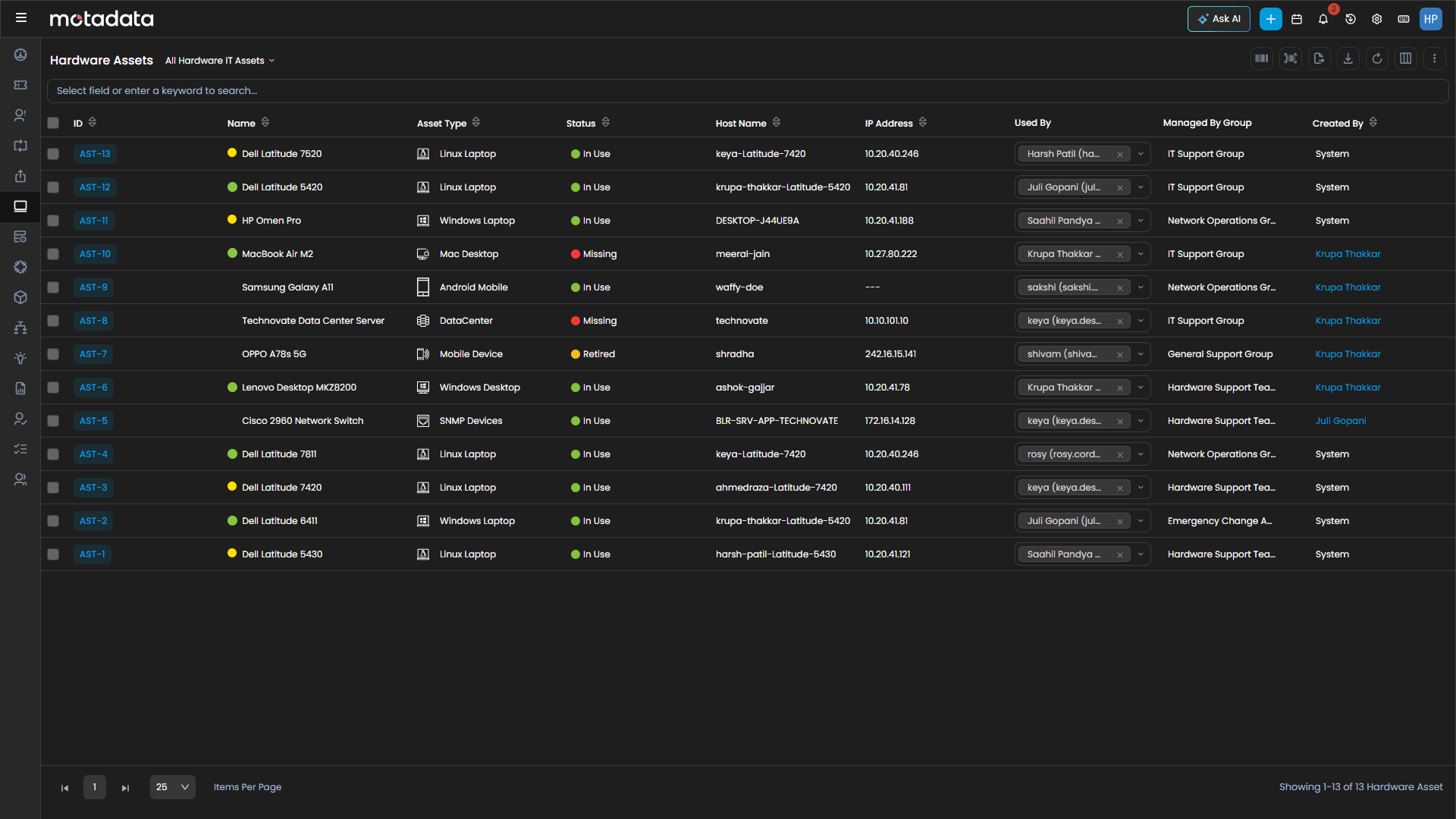Toggle the select-all header checkbox
Viewport: 1456px width, 819px height.
[53, 123]
